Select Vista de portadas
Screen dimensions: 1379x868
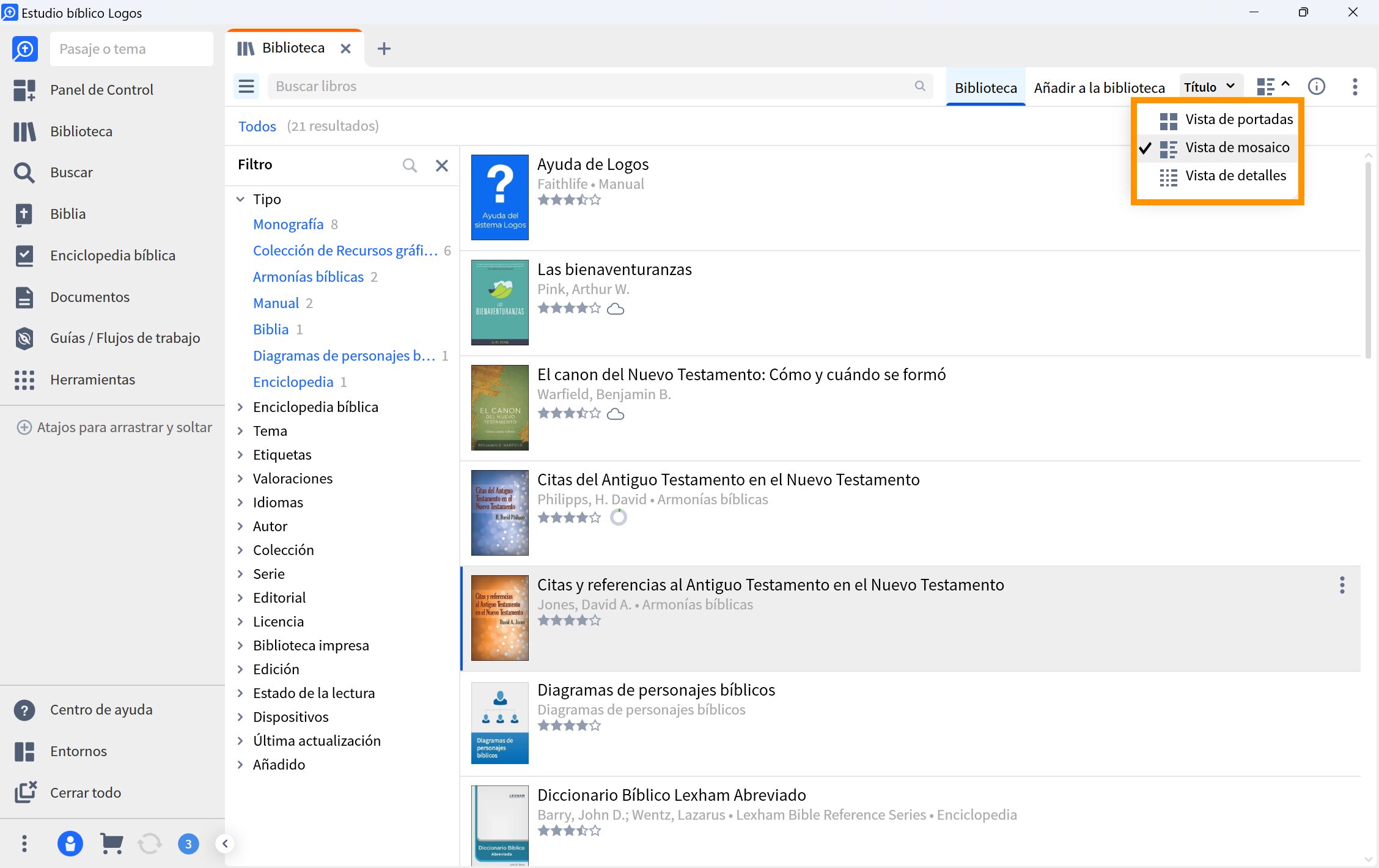coord(1218,119)
